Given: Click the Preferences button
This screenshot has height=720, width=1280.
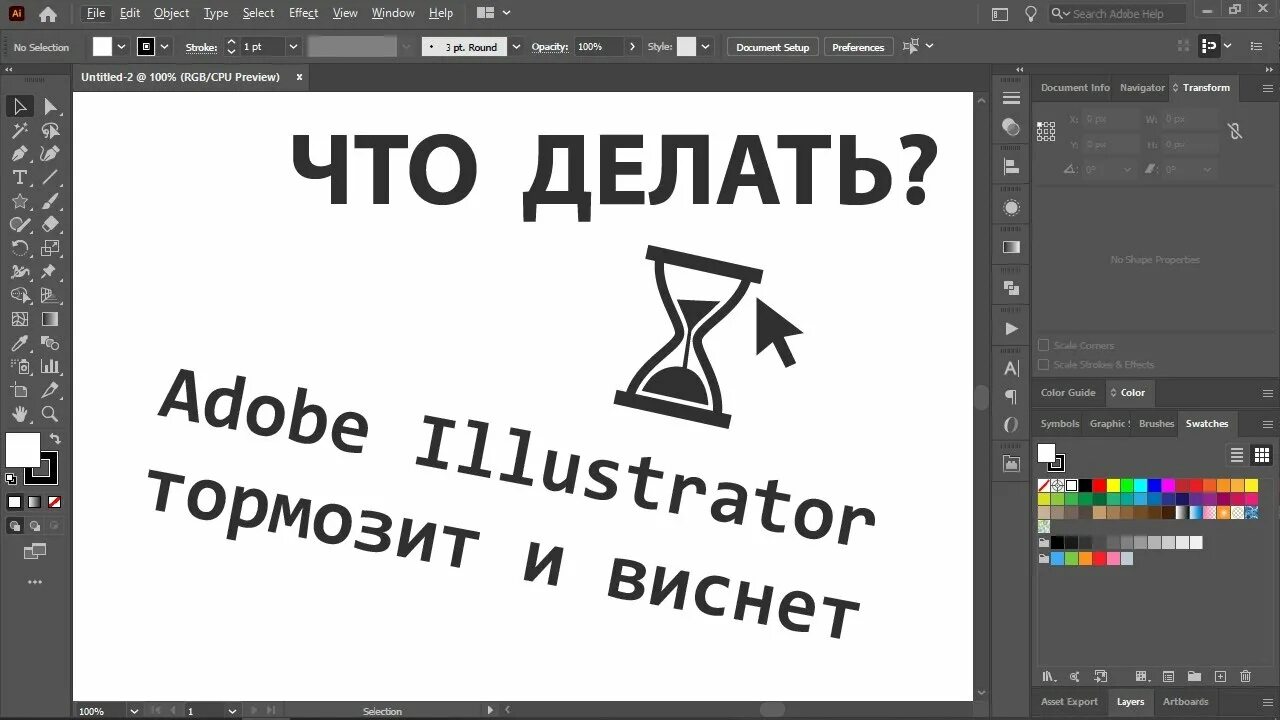Looking at the screenshot, I should 858,47.
